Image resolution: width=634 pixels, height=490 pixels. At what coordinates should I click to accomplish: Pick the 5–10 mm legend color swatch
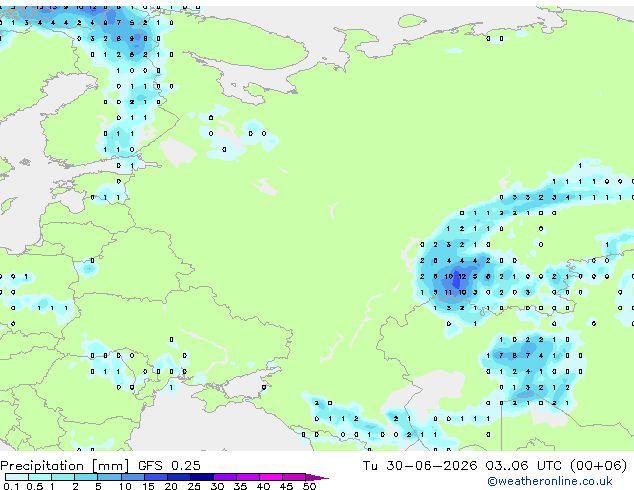tap(109, 477)
